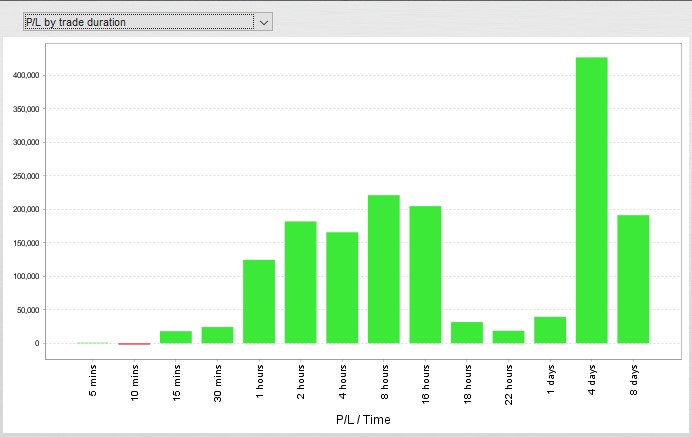Click the '2 hours' axis label
Screen dimensions: 692x437
click(301, 382)
